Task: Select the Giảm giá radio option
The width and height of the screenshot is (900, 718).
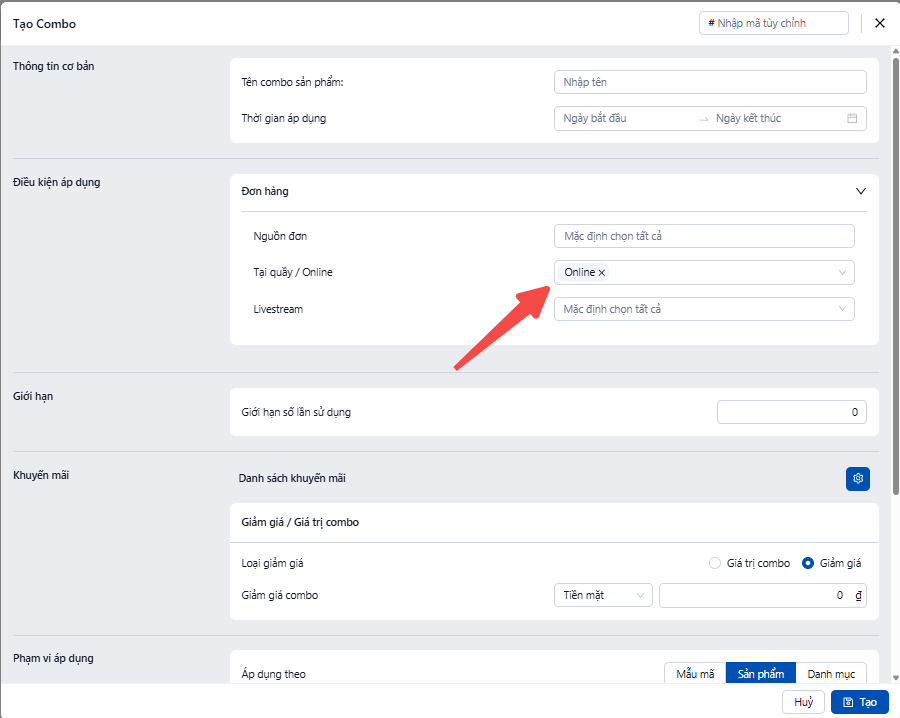Action: click(808, 563)
